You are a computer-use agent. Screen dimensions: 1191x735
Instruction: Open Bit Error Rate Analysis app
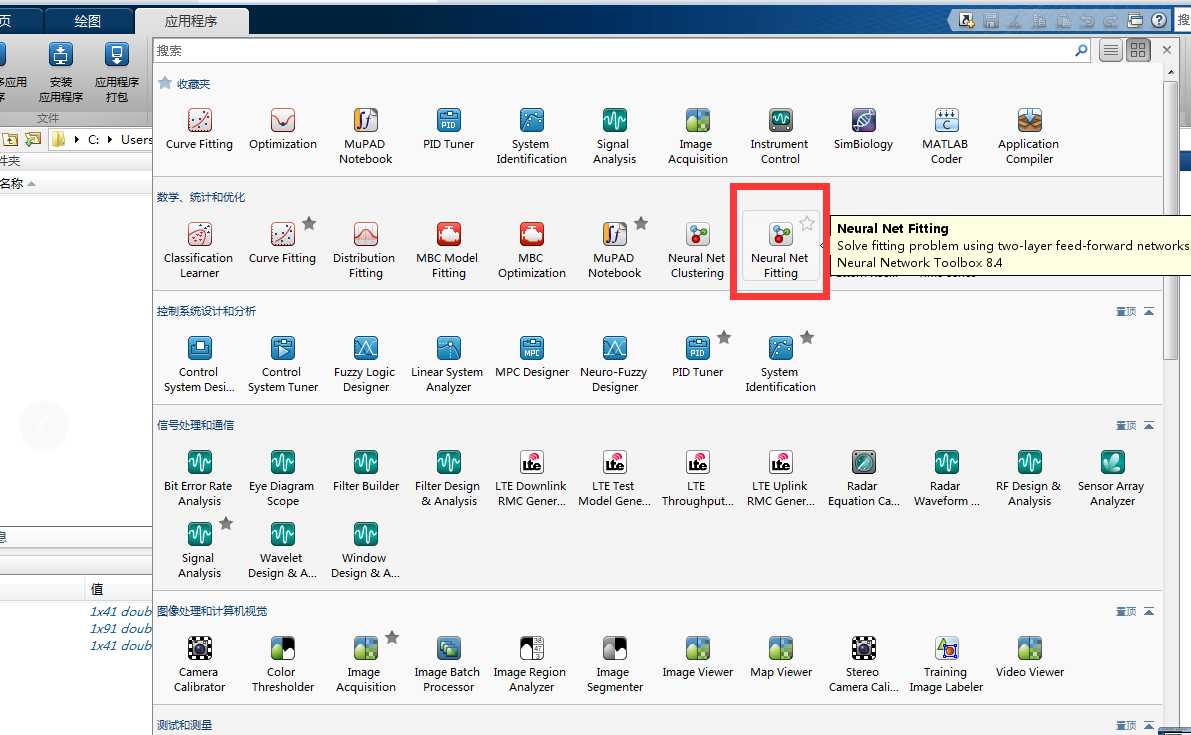click(x=199, y=478)
